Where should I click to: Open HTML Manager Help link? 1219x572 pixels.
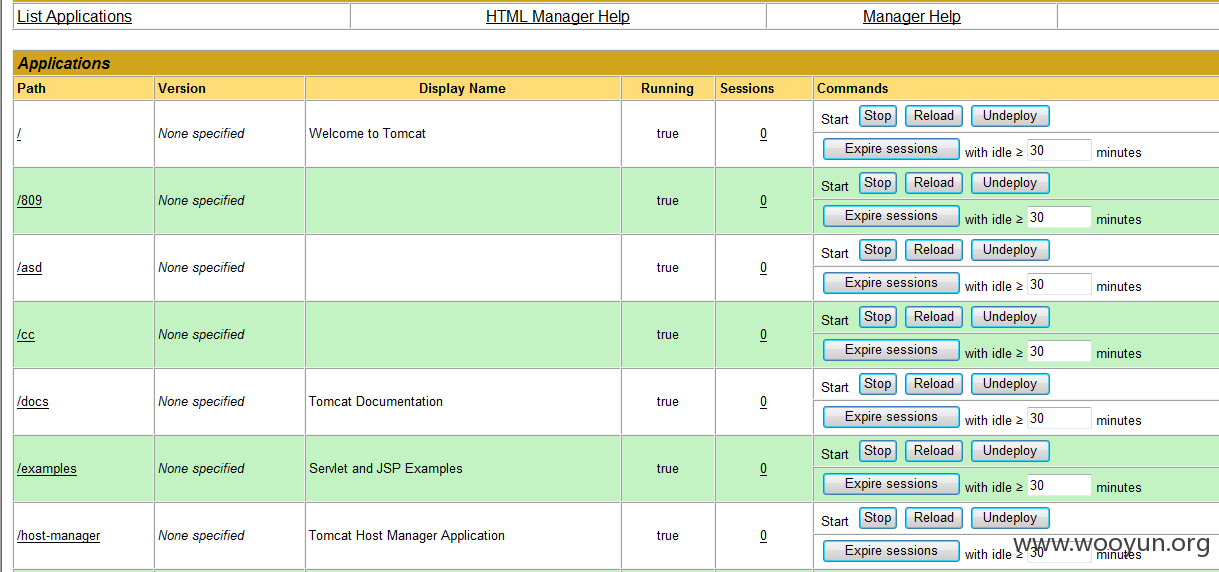tap(558, 17)
